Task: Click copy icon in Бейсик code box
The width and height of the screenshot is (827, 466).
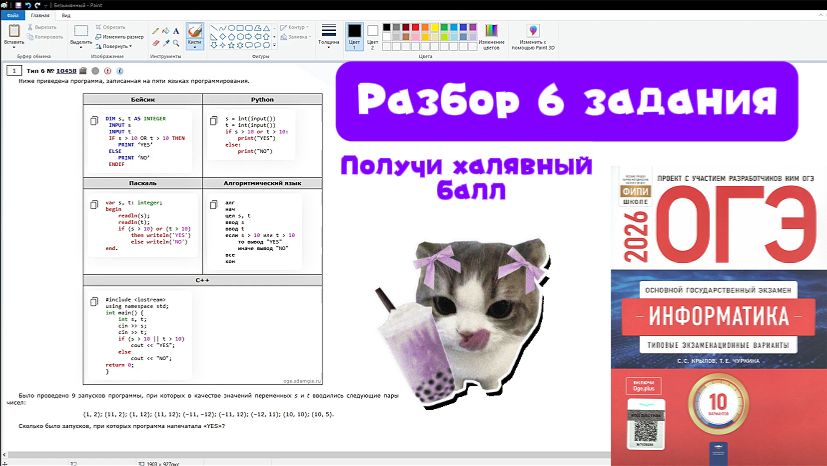Action: click(94, 120)
